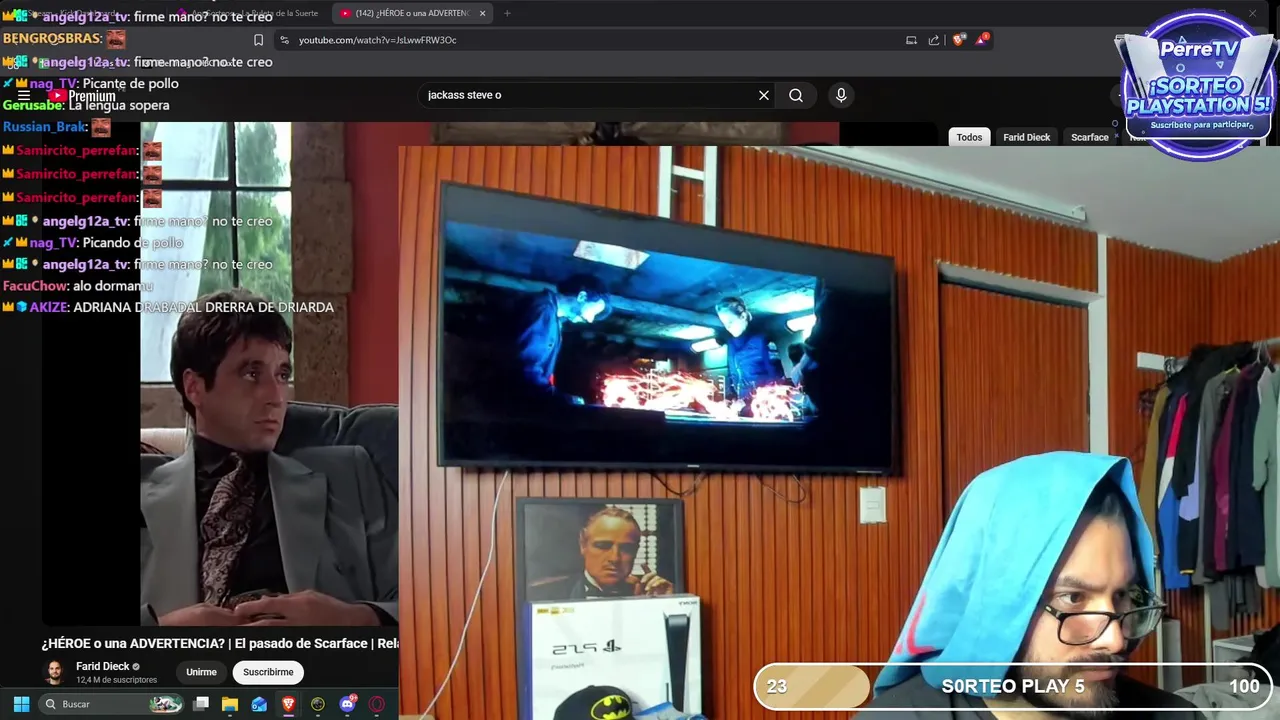
Task: Click chat message Picante de pollo
Action: coord(130,84)
